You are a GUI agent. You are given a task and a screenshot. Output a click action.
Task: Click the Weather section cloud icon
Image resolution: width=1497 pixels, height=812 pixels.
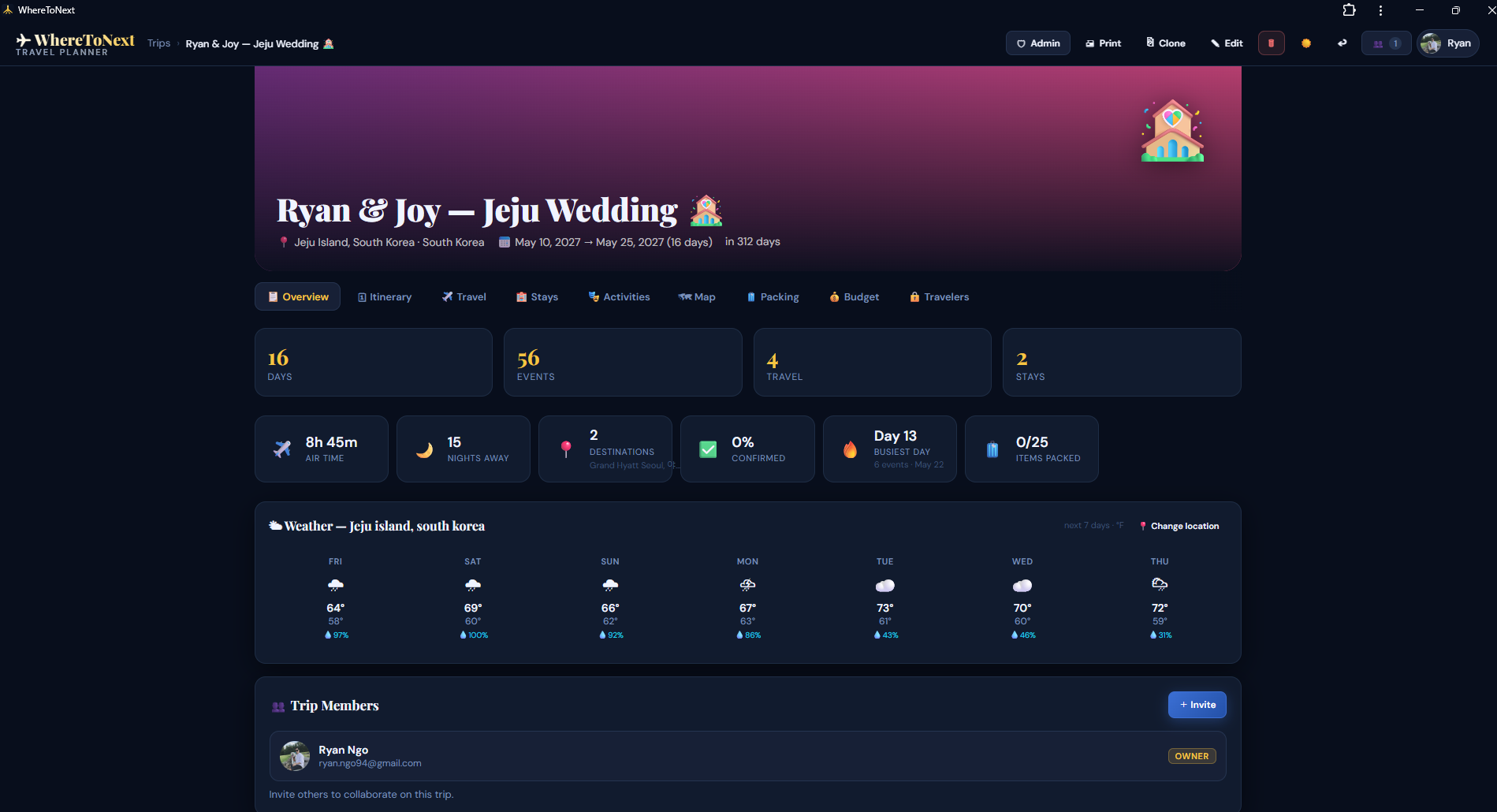(x=275, y=526)
